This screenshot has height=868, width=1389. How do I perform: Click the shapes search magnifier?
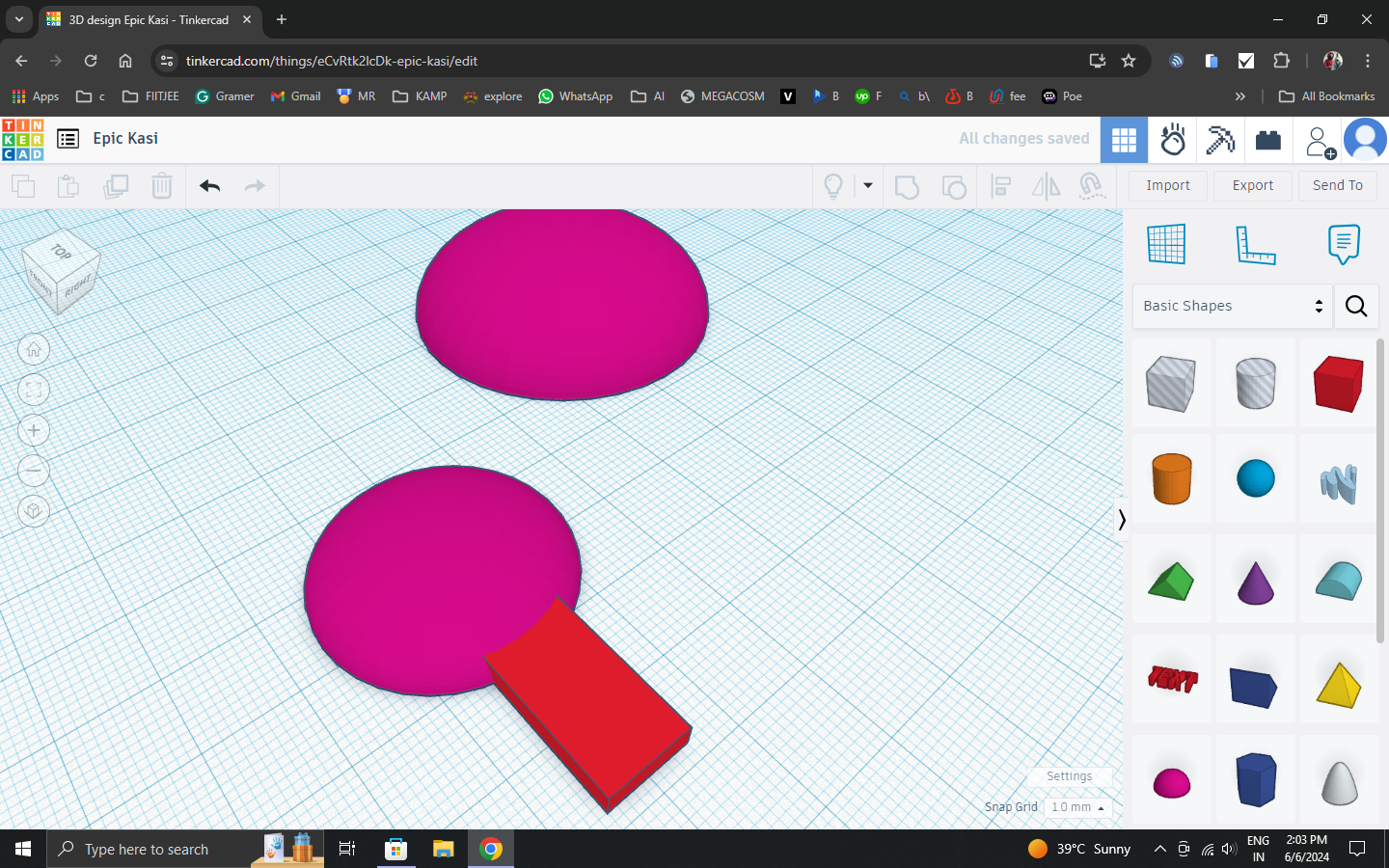pyautogui.click(x=1356, y=306)
